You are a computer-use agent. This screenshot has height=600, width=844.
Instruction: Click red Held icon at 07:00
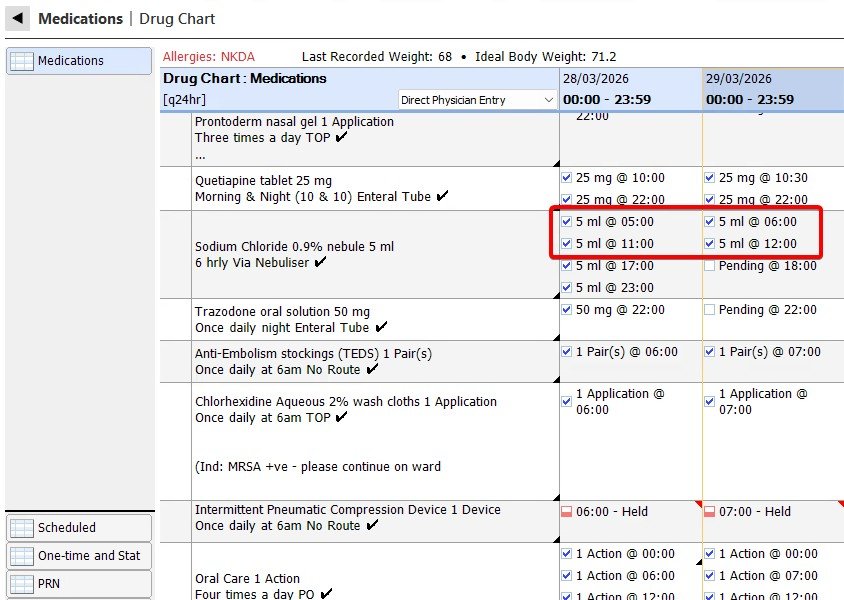pos(710,512)
